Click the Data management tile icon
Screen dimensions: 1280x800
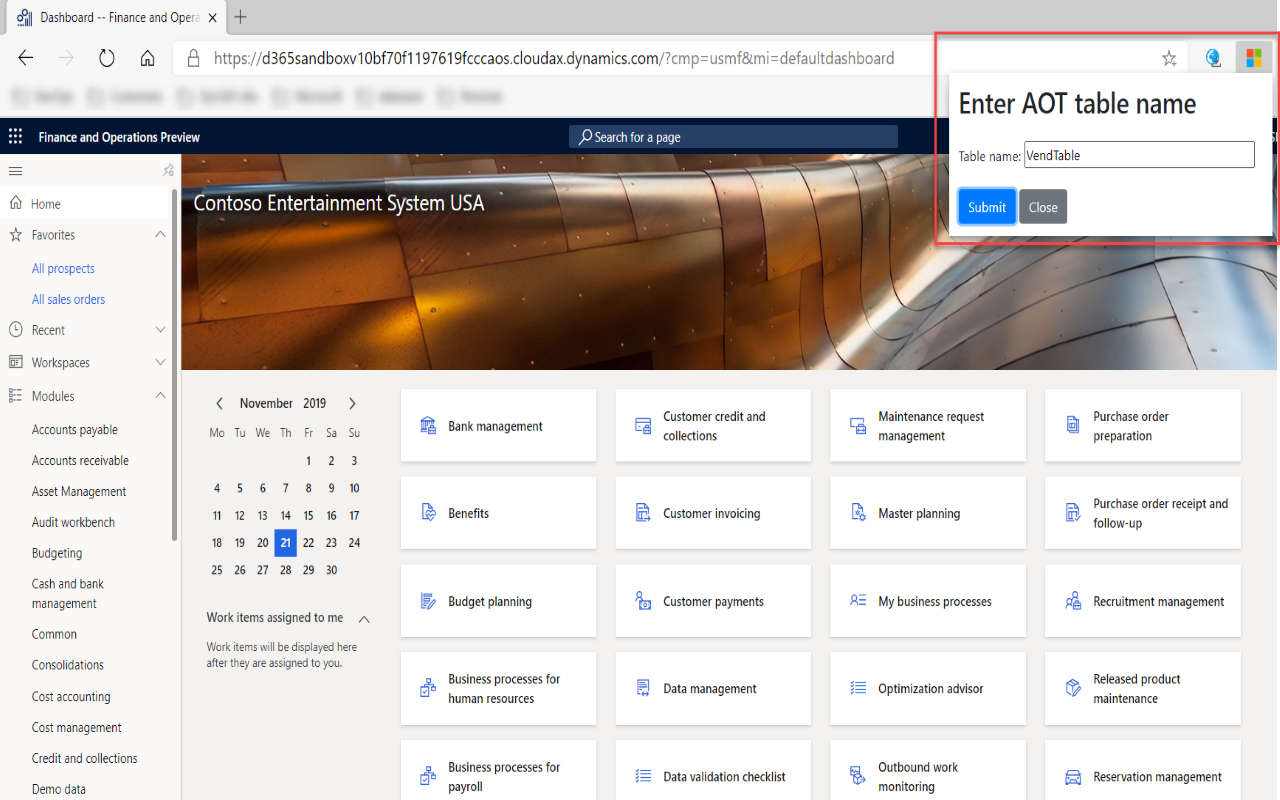click(641, 688)
